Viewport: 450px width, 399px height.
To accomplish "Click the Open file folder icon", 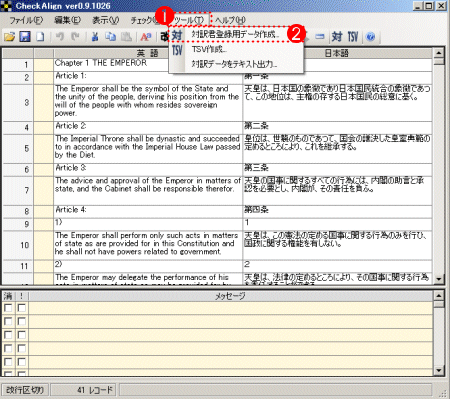I will [x=9, y=37].
